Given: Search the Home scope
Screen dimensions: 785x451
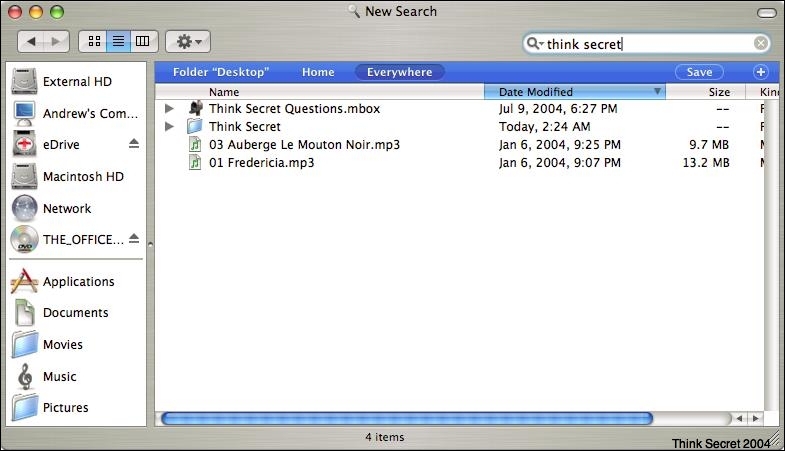Looking at the screenshot, I should (x=318, y=72).
